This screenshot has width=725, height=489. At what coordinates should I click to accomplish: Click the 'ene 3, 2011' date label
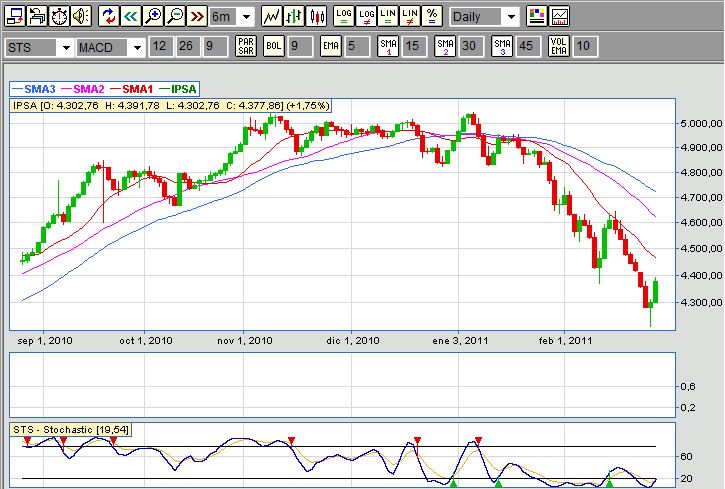tap(460, 341)
